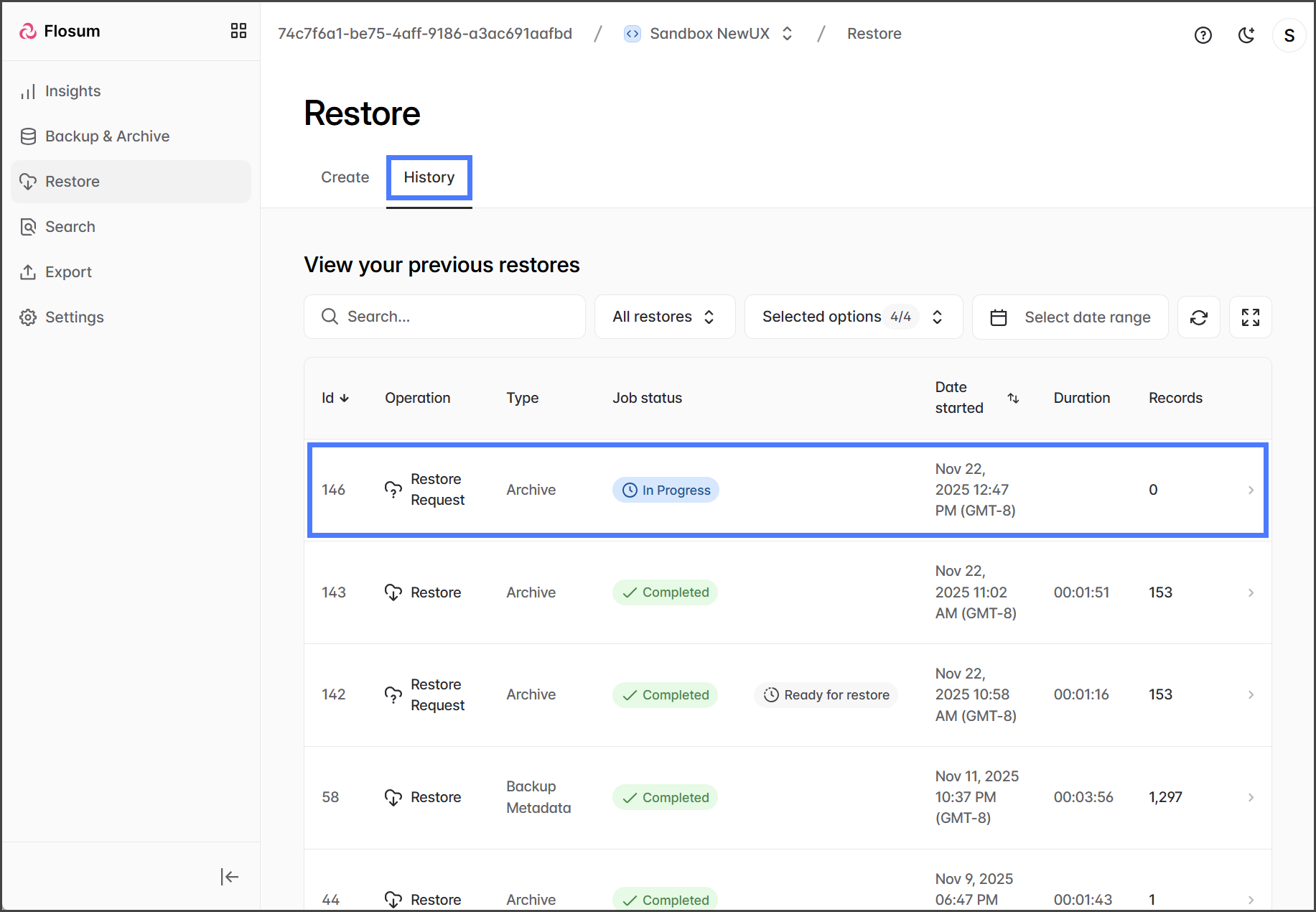
Task: Expand the Selected options 4/4 dropdown
Action: pyautogui.click(x=852, y=317)
